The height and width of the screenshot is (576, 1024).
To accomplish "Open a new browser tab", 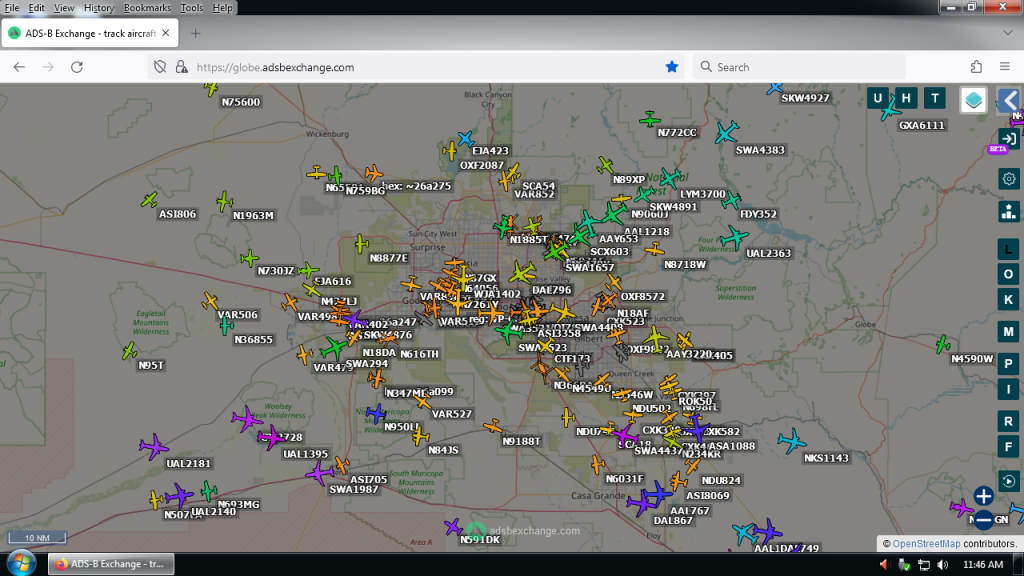I will [x=195, y=33].
